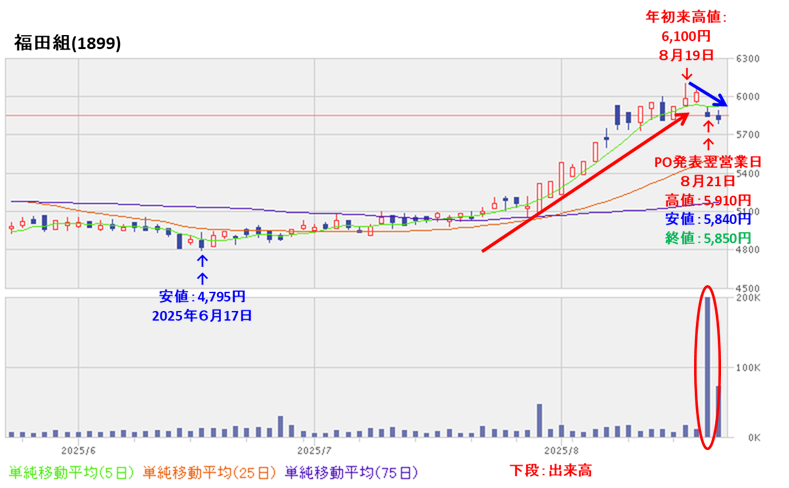Image resolution: width=789 pixels, height=488 pixels.
Task: Click the 安値:5,840円 label
Action: 708,219
